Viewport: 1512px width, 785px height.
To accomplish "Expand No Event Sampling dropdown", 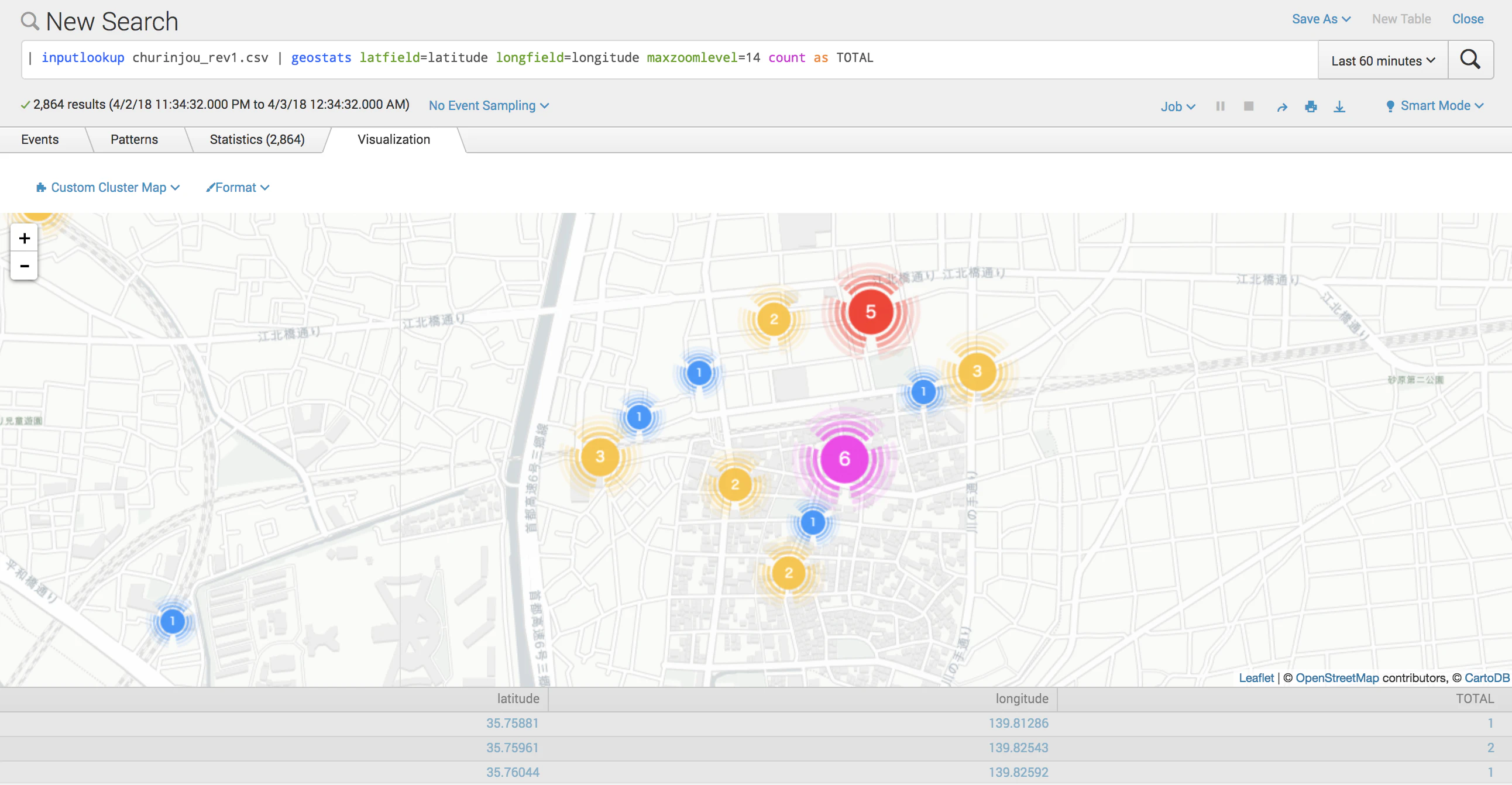I will (489, 106).
